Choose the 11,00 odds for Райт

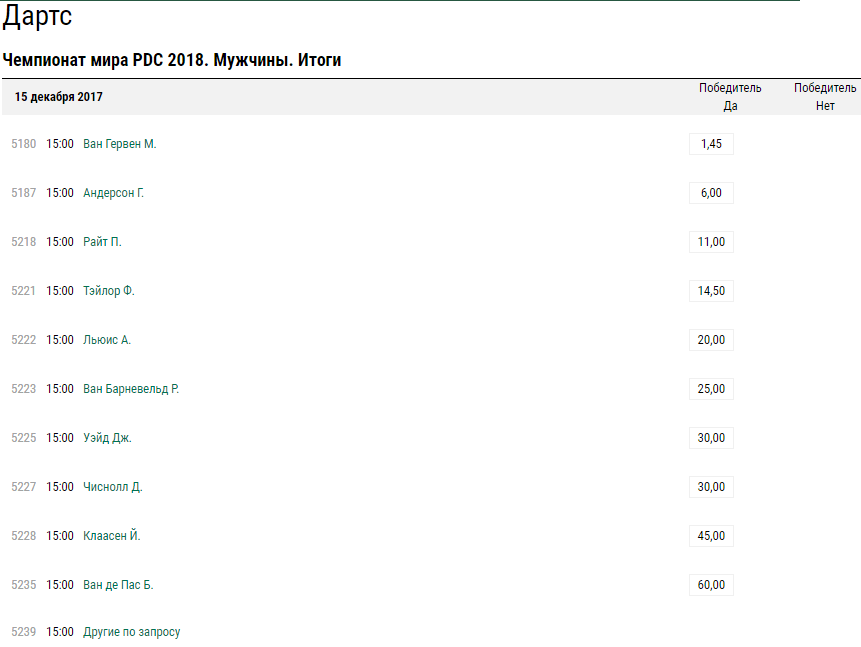711,242
